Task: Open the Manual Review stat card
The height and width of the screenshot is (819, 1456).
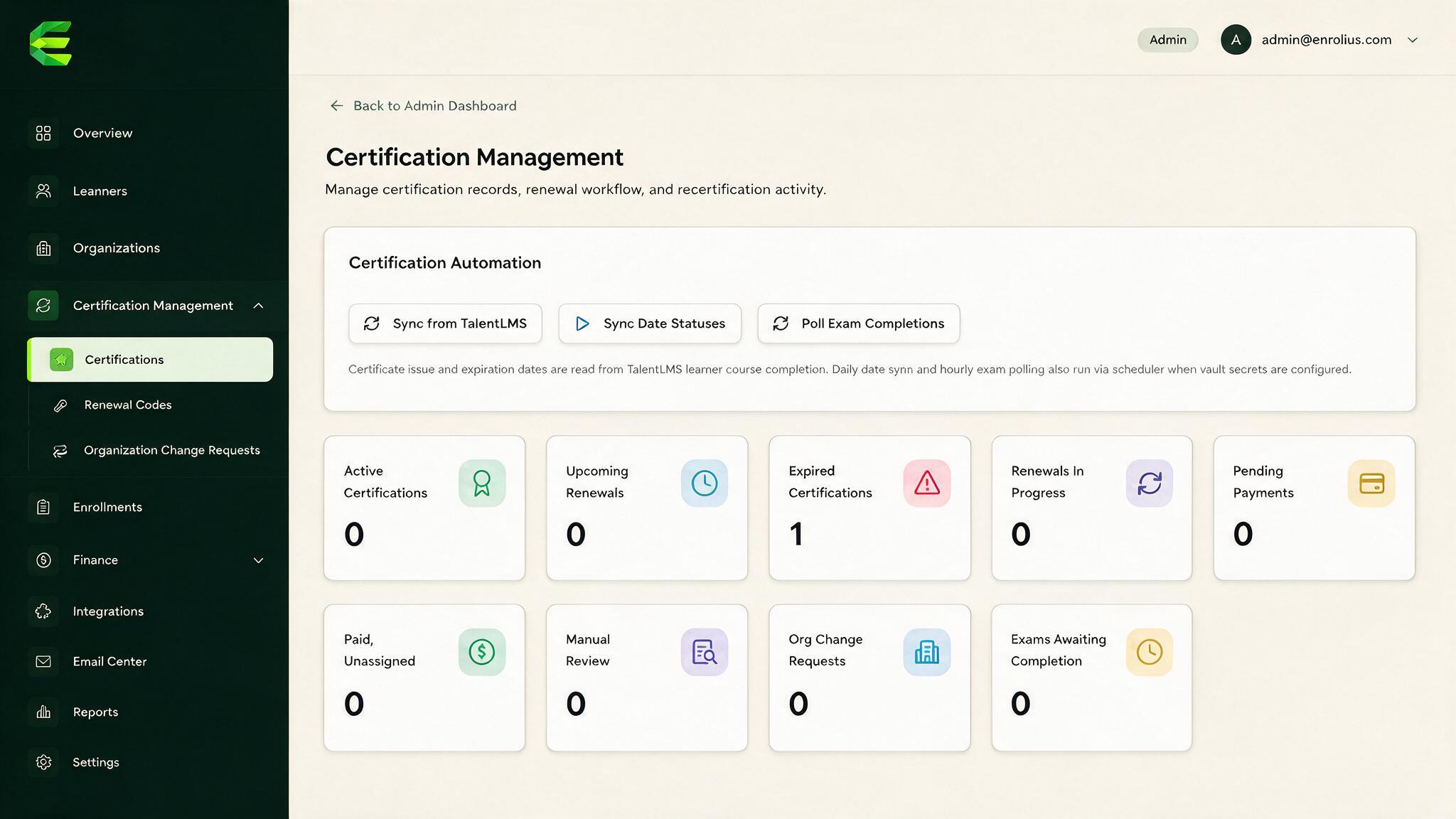Action: (x=647, y=678)
